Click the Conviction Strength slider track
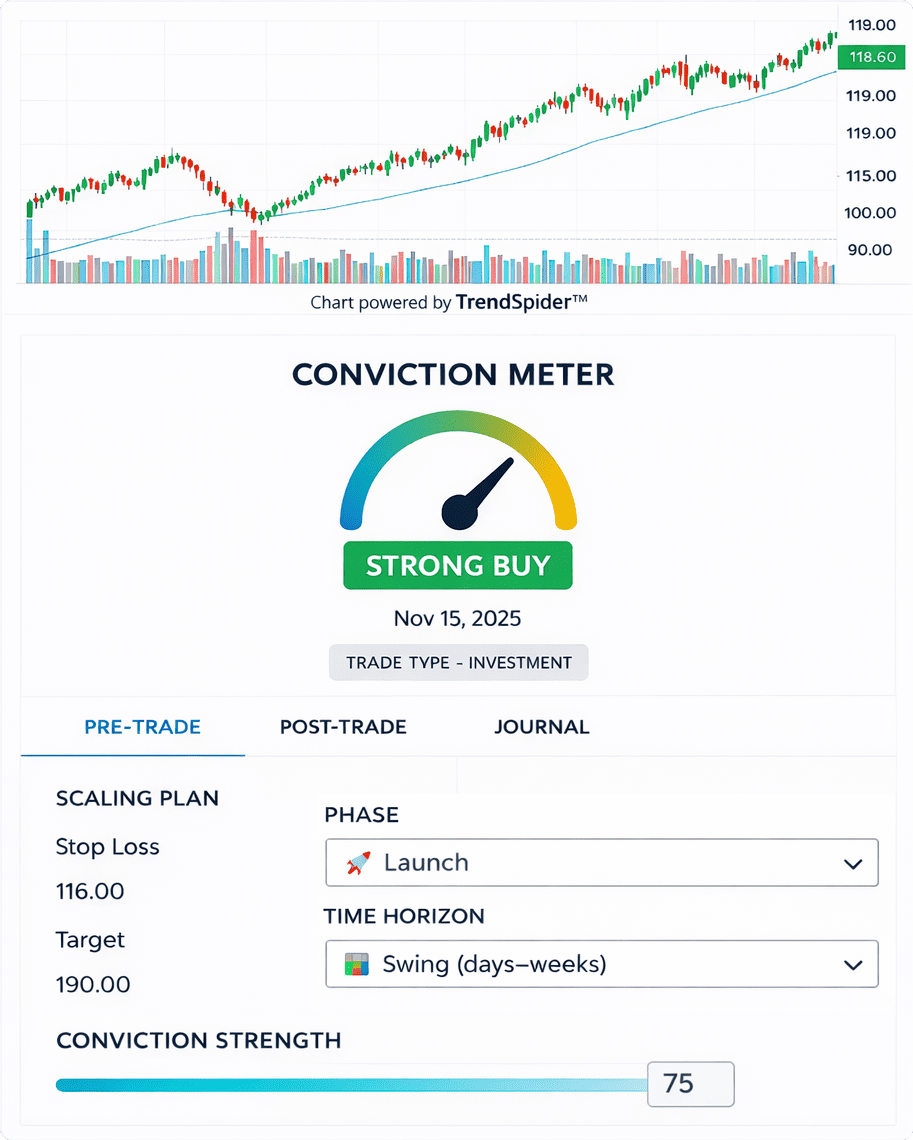The height and width of the screenshot is (1140, 913). [x=350, y=1085]
